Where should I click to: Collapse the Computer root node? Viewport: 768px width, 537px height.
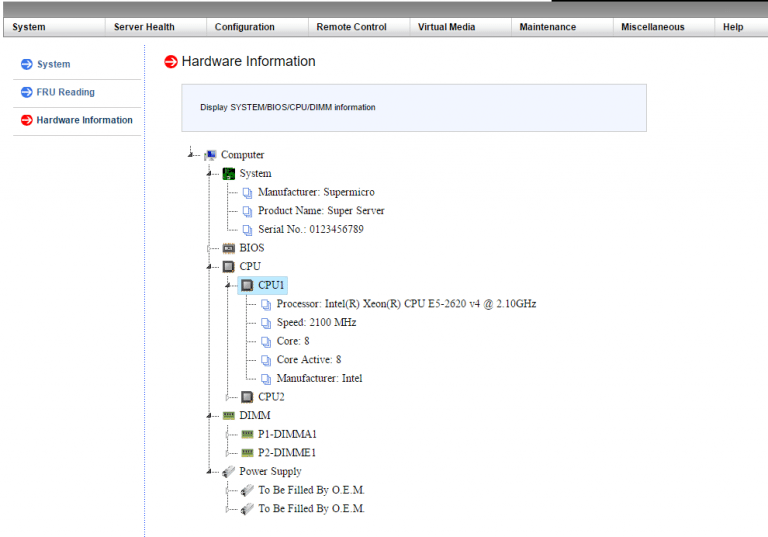pos(190,155)
